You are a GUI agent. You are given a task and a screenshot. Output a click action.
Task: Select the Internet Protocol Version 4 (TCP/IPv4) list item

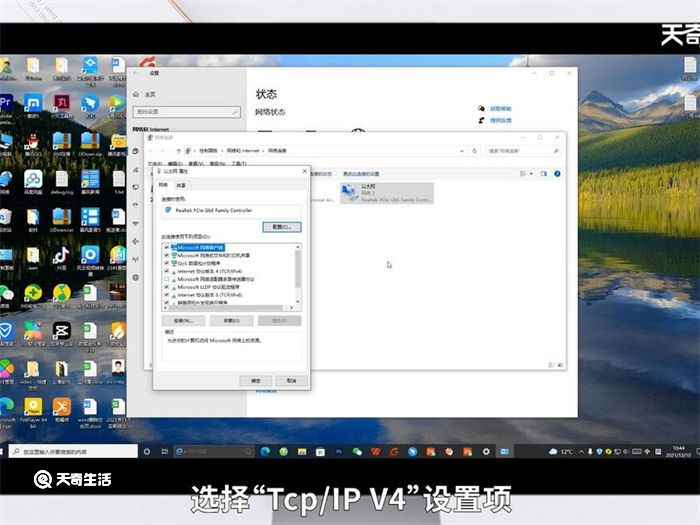click(209, 271)
